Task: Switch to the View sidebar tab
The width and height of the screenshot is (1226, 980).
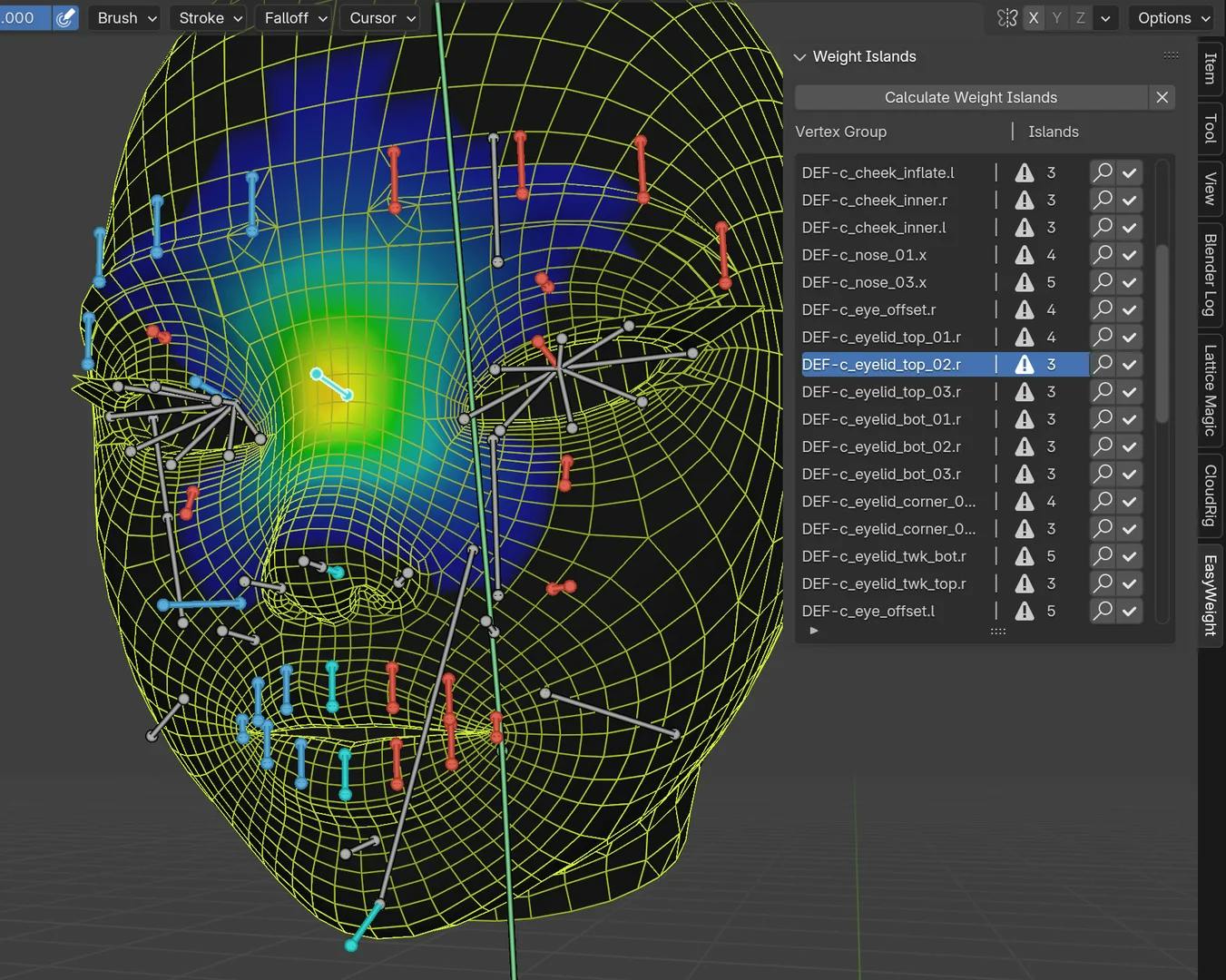Action: [1210, 188]
